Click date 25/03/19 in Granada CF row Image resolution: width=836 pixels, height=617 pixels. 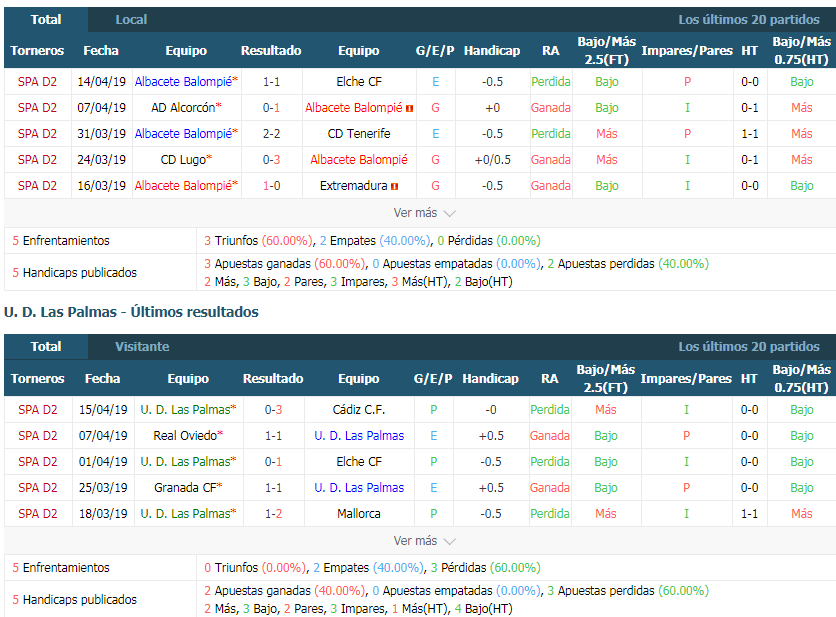[103, 487]
